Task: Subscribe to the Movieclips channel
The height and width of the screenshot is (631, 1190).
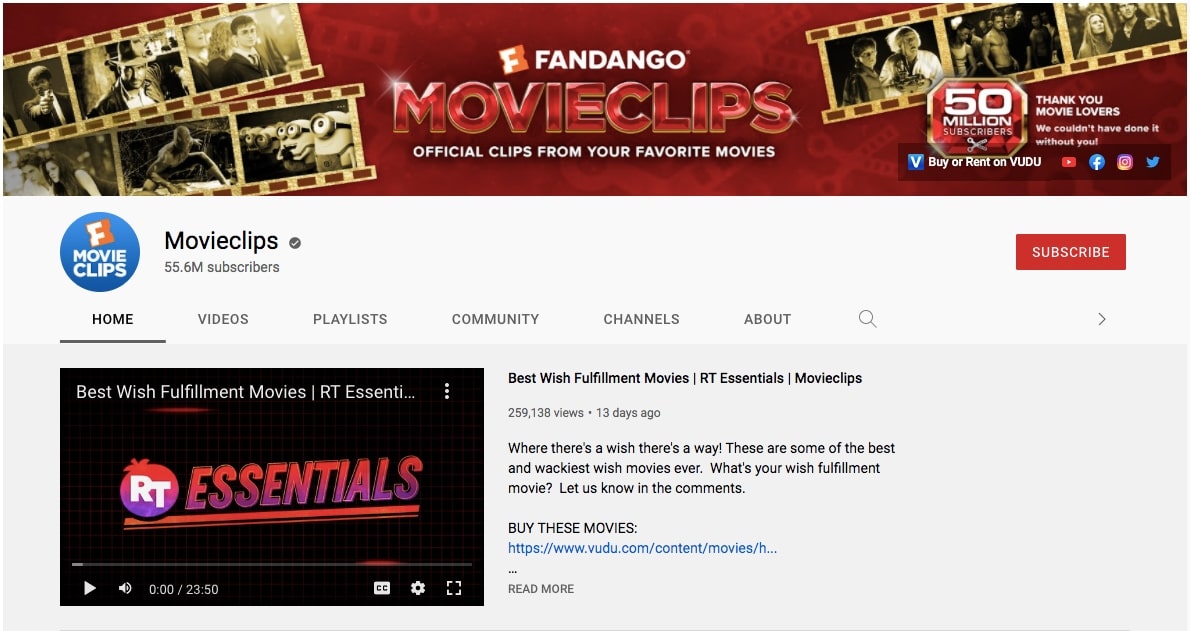Action: coord(1070,252)
